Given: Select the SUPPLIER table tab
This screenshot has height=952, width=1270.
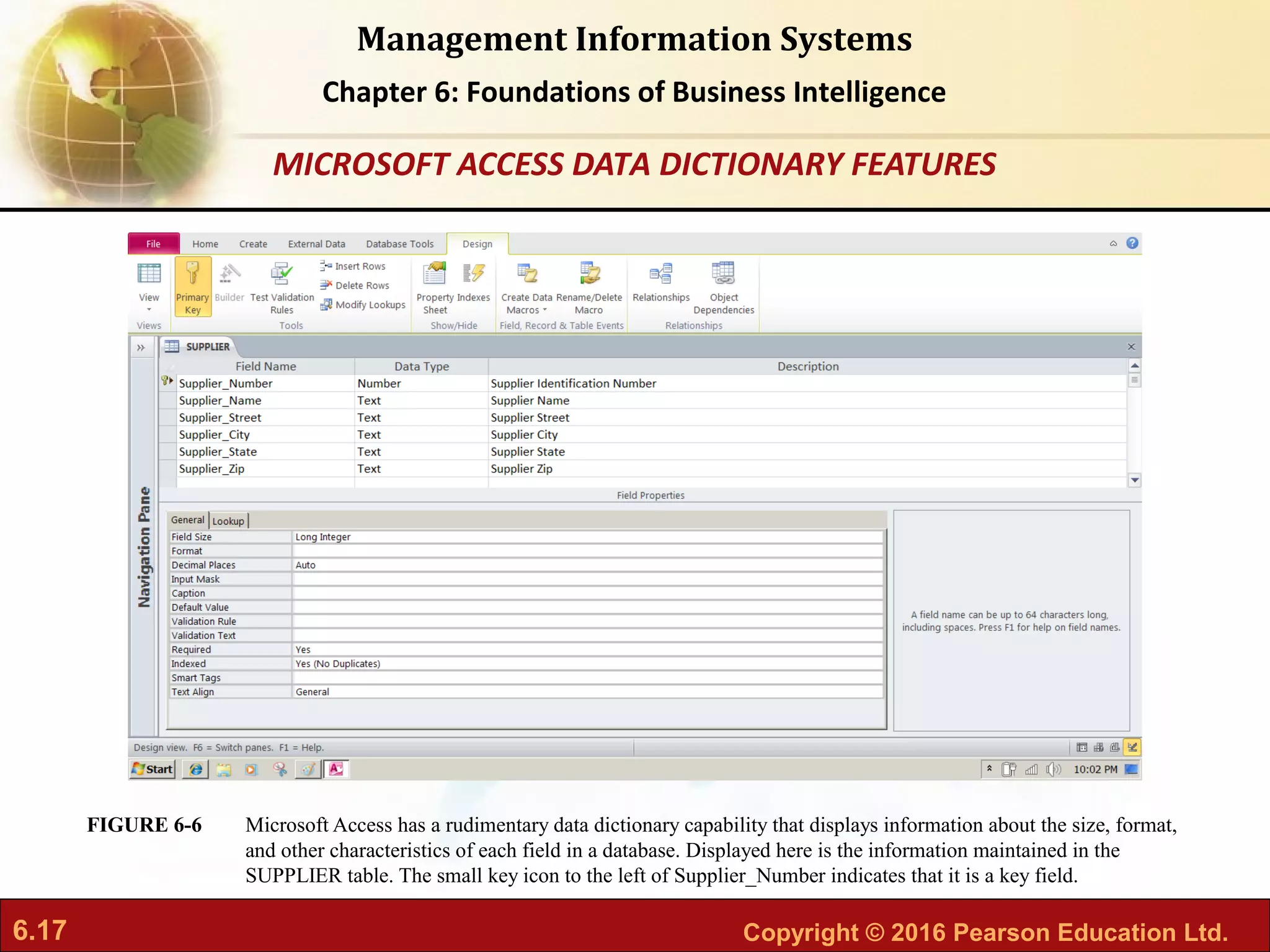Looking at the screenshot, I should tap(198, 346).
